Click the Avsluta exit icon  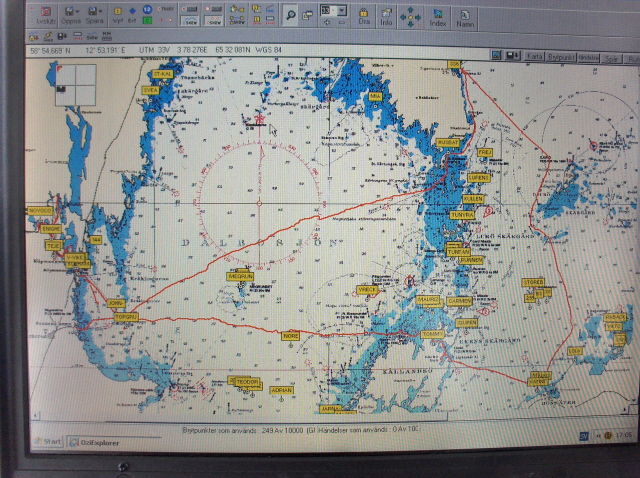pyautogui.click(x=48, y=15)
